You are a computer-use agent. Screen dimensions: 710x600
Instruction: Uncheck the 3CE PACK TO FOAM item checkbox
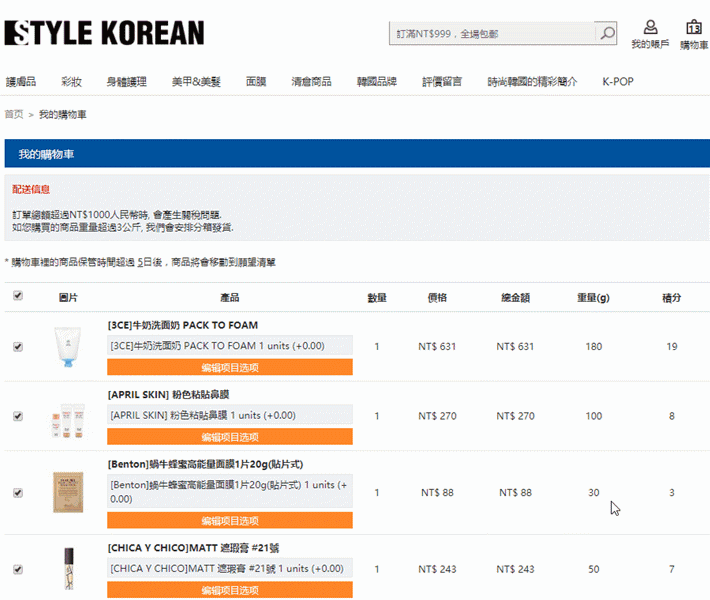point(18,347)
